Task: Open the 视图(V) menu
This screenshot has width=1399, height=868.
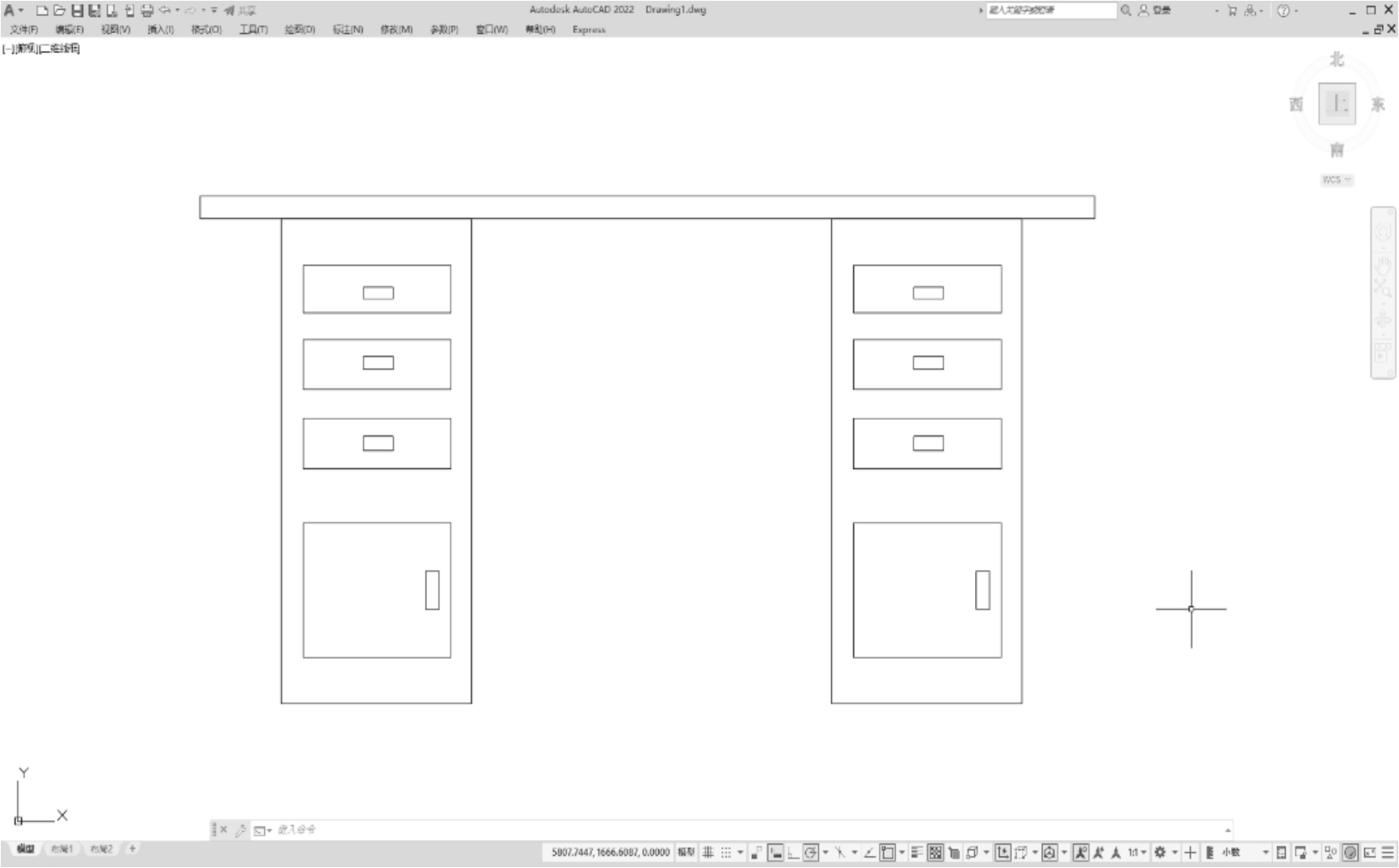Action: coord(116,29)
